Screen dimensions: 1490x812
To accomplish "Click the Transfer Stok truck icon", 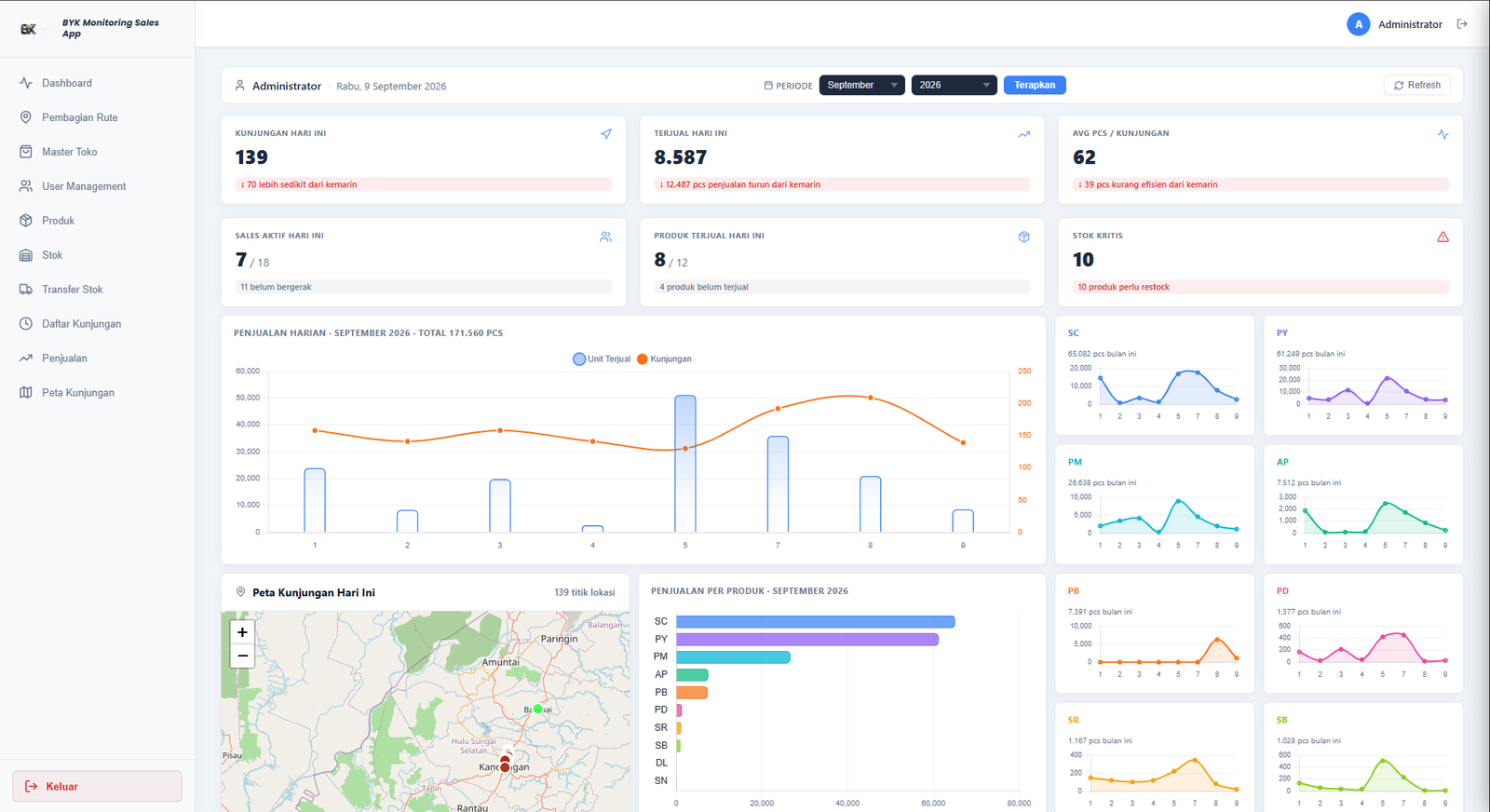I will tap(26, 290).
